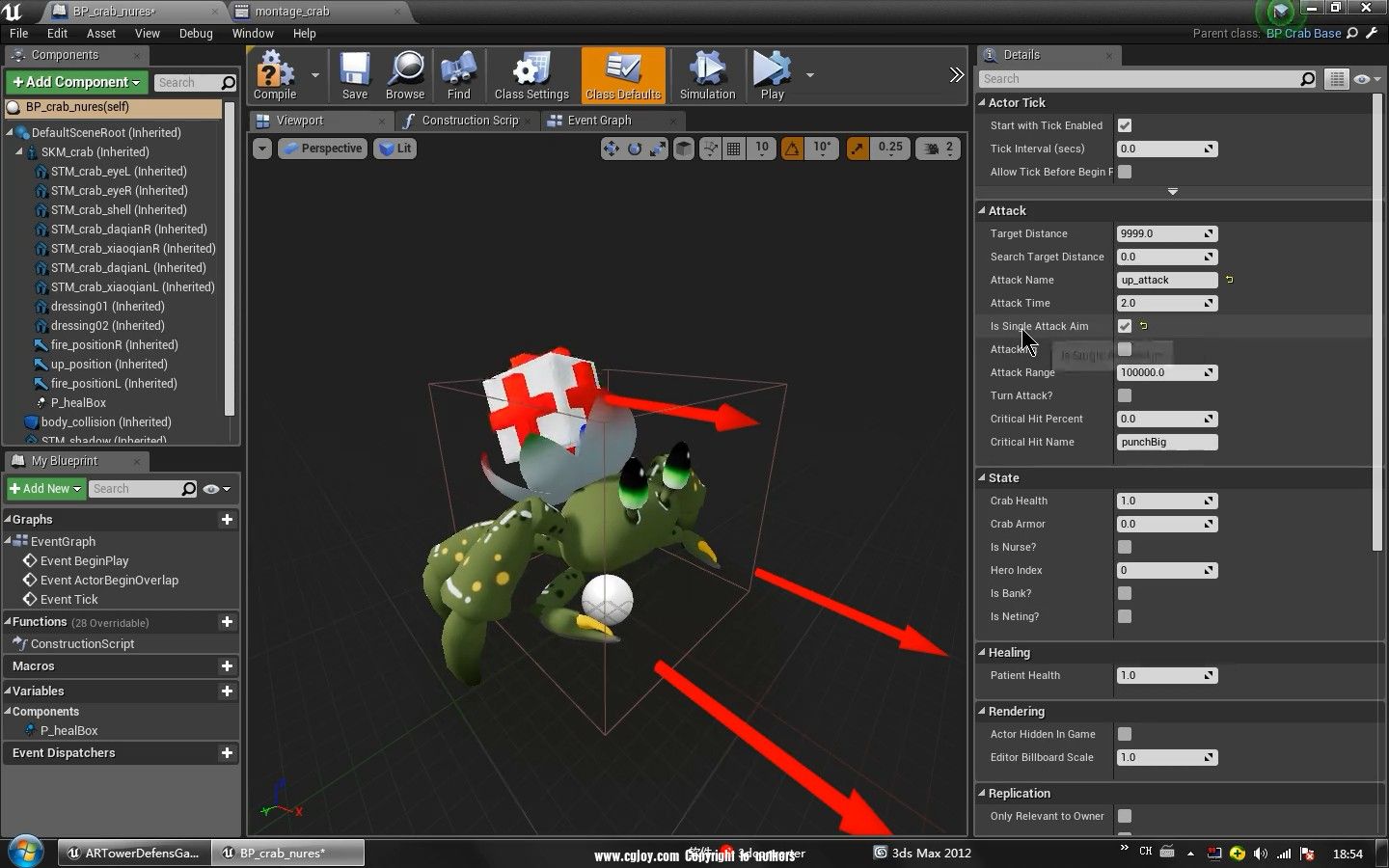This screenshot has width=1389, height=868.
Task: Click Components search magnifier icon
Action: click(229, 83)
